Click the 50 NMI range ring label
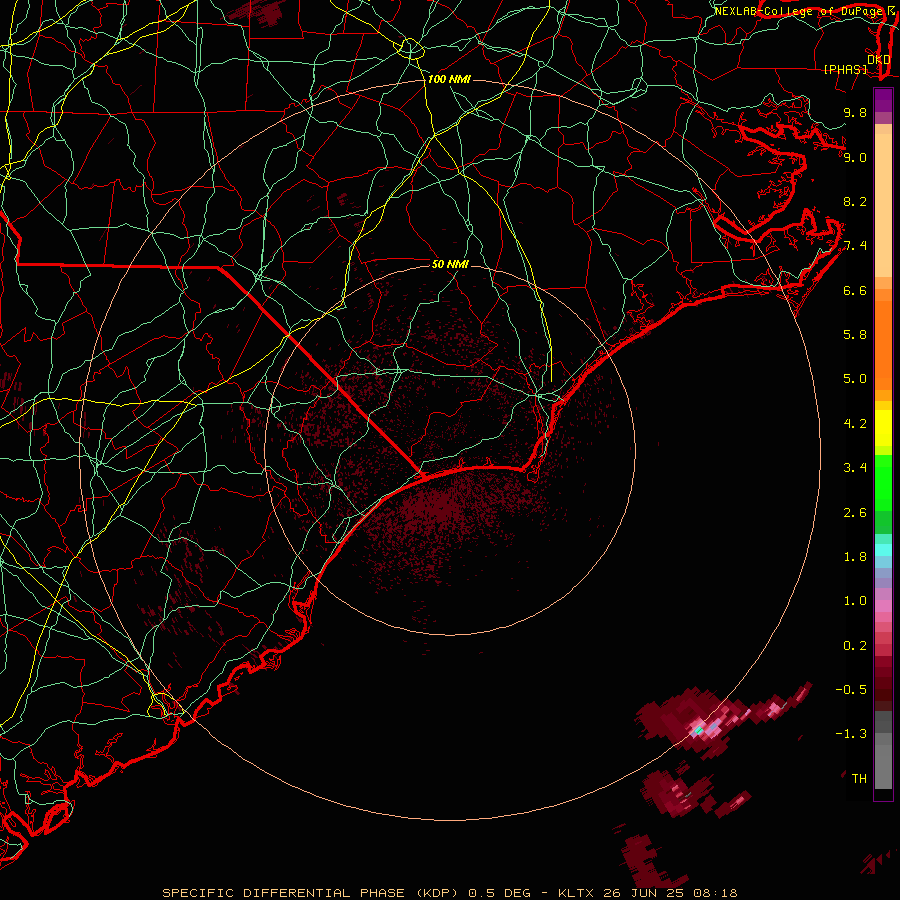 [x=451, y=265]
